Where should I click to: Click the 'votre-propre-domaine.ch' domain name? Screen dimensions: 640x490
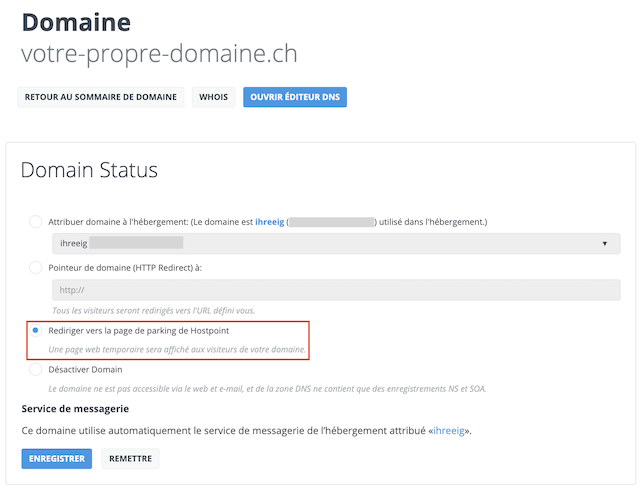pos(159,53)
